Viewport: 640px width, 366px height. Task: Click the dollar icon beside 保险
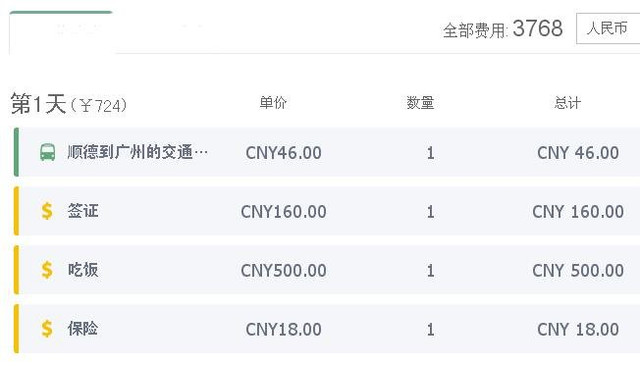click(x=47, y=328)
